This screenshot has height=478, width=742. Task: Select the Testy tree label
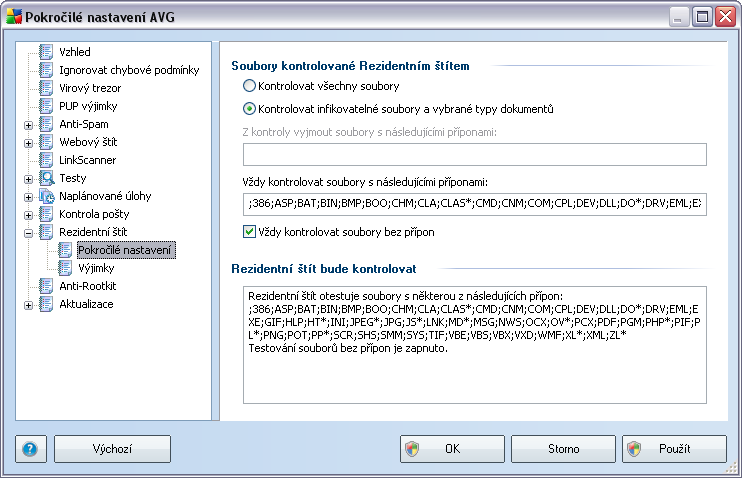click(x=73, y=178)
